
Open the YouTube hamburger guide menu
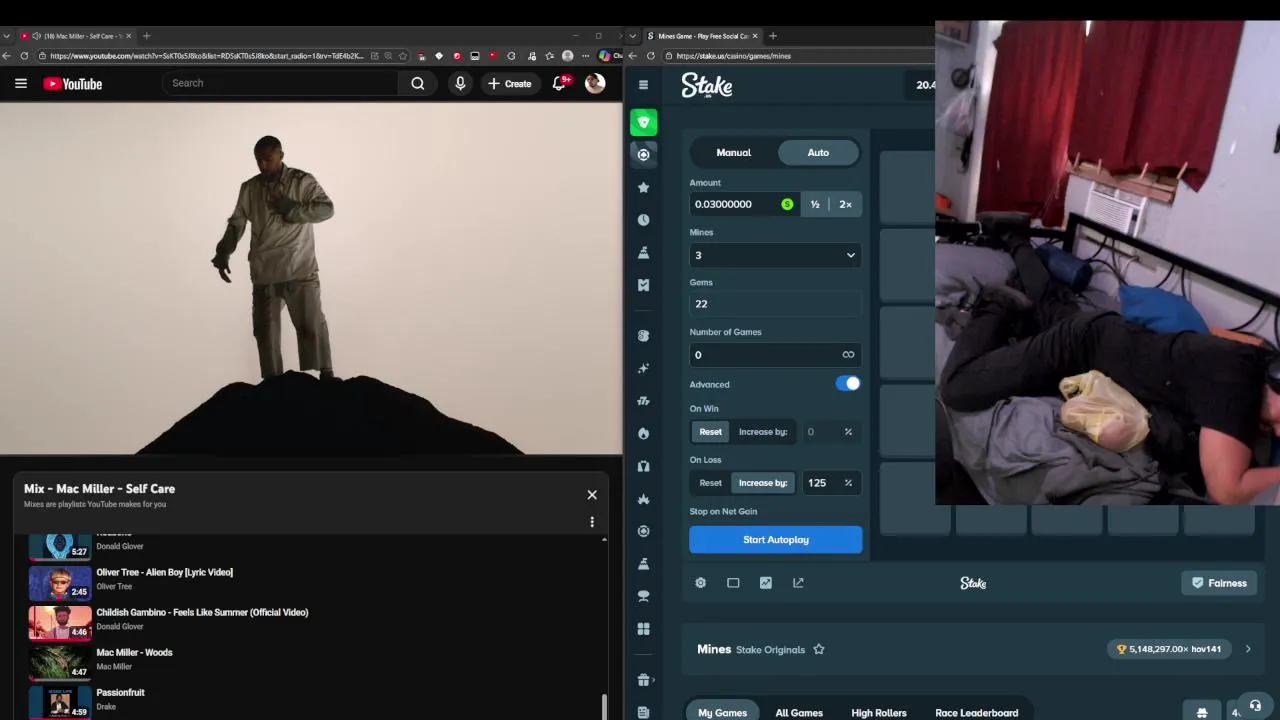[x=21, y=84]
